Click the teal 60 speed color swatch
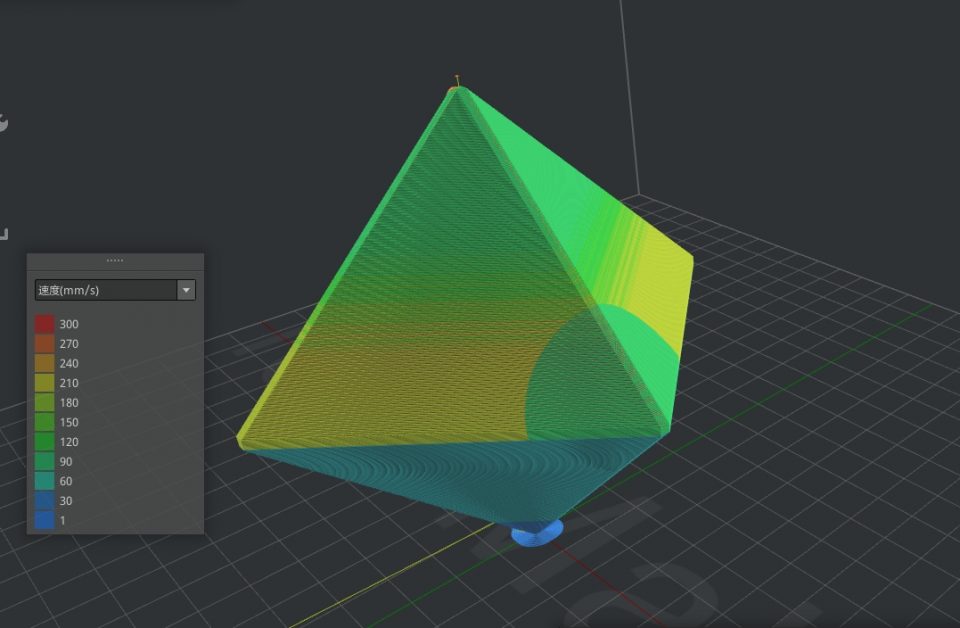 [45, 480]
